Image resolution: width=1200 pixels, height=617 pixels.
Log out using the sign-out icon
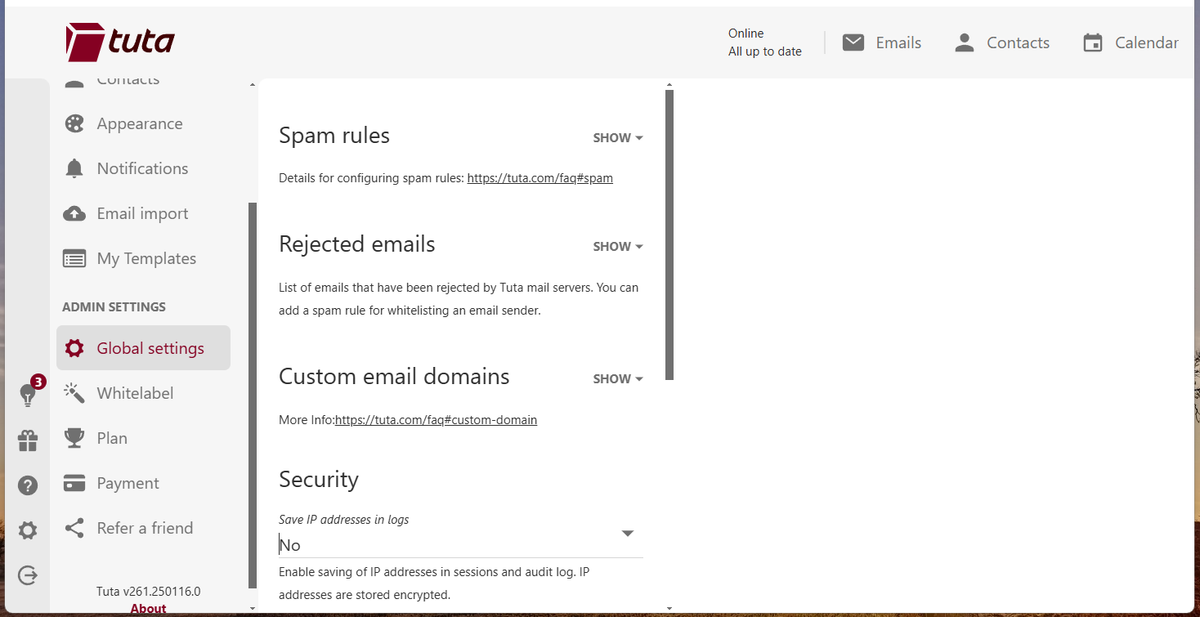[28, 575]
